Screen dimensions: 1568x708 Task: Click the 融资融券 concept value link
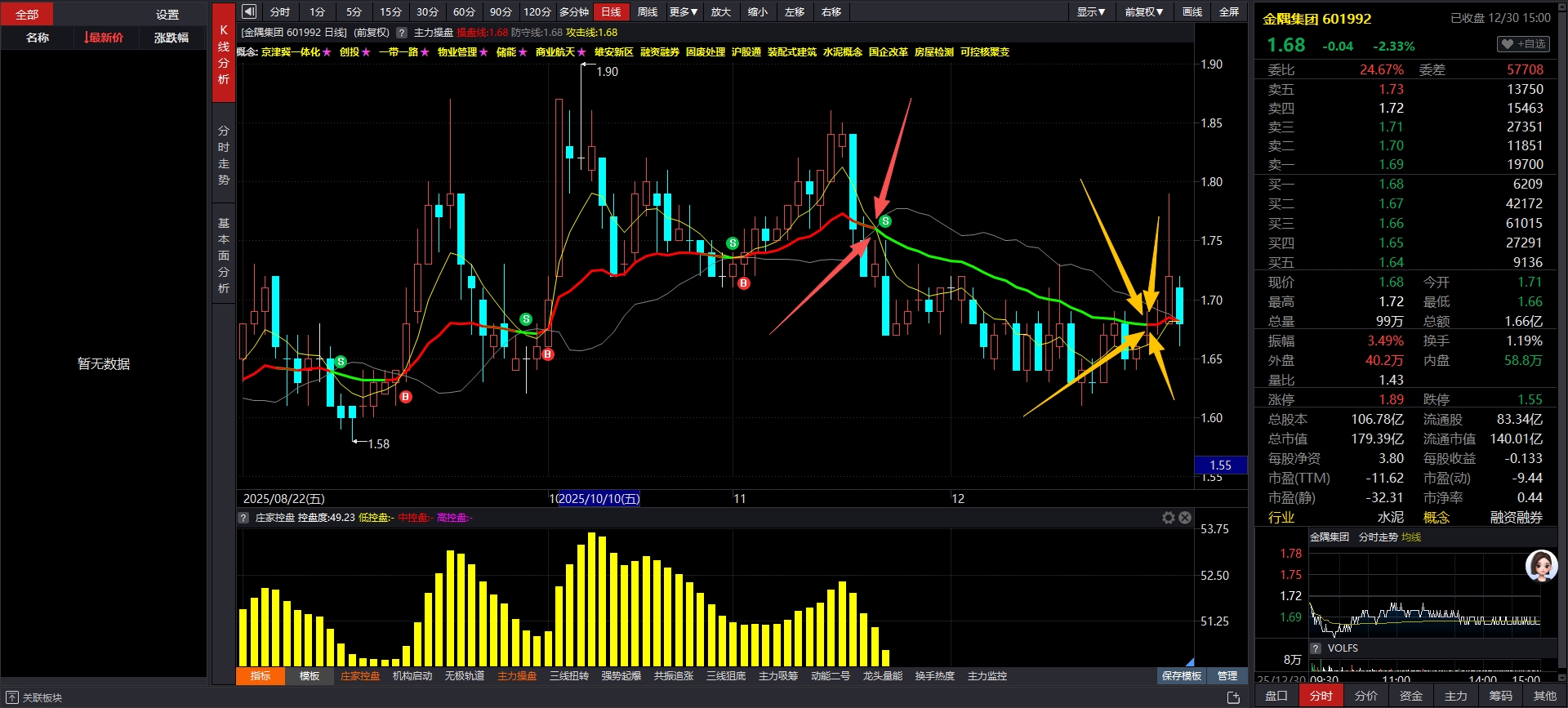1517,518
